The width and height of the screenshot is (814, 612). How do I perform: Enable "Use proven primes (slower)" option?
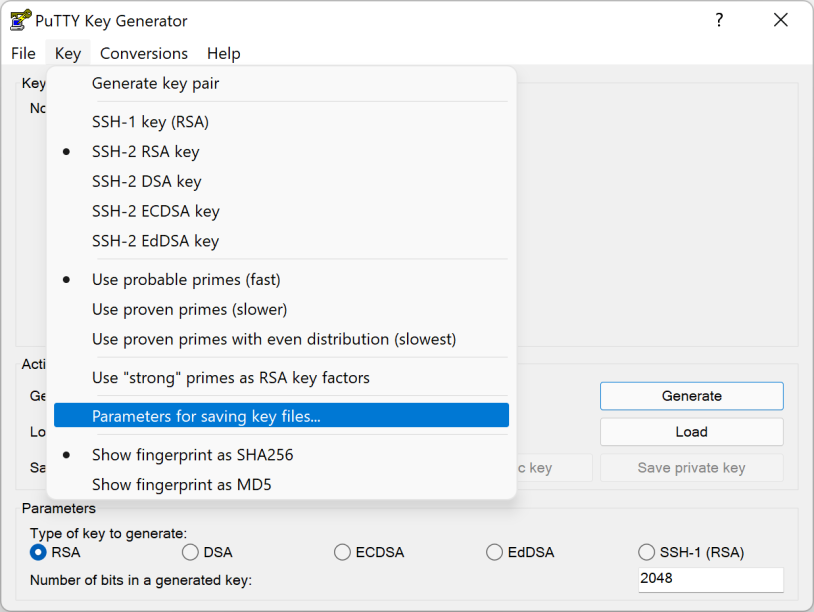coord(170,309)
